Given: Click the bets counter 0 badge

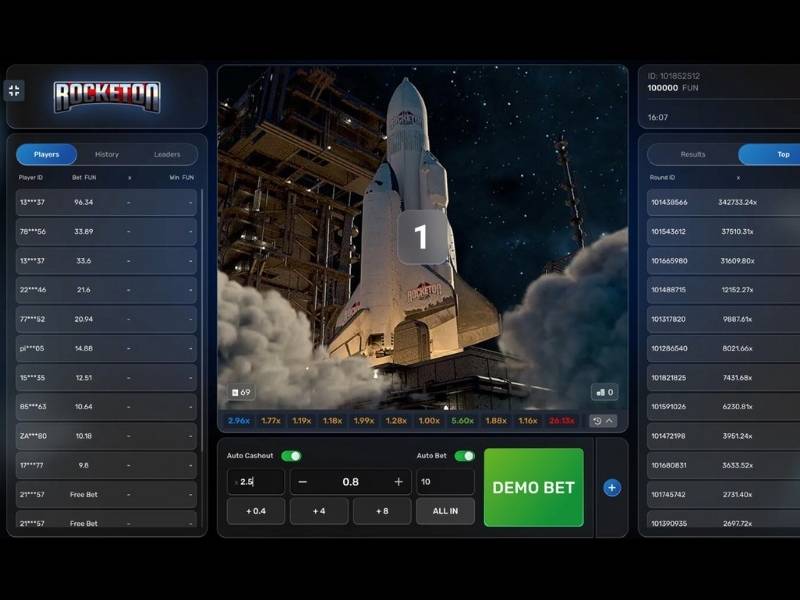Looking at the screenshot, I should (x=605, y=392).
